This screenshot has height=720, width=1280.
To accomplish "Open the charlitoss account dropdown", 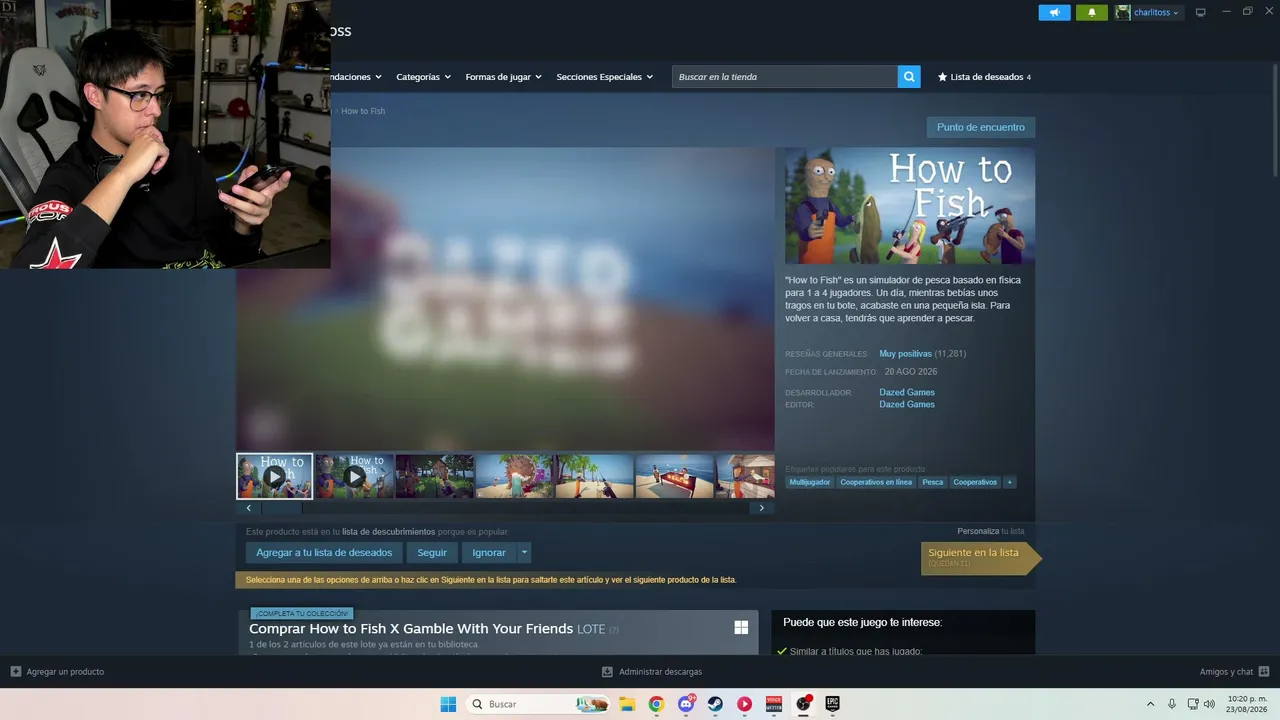I will click(1148, 13).
